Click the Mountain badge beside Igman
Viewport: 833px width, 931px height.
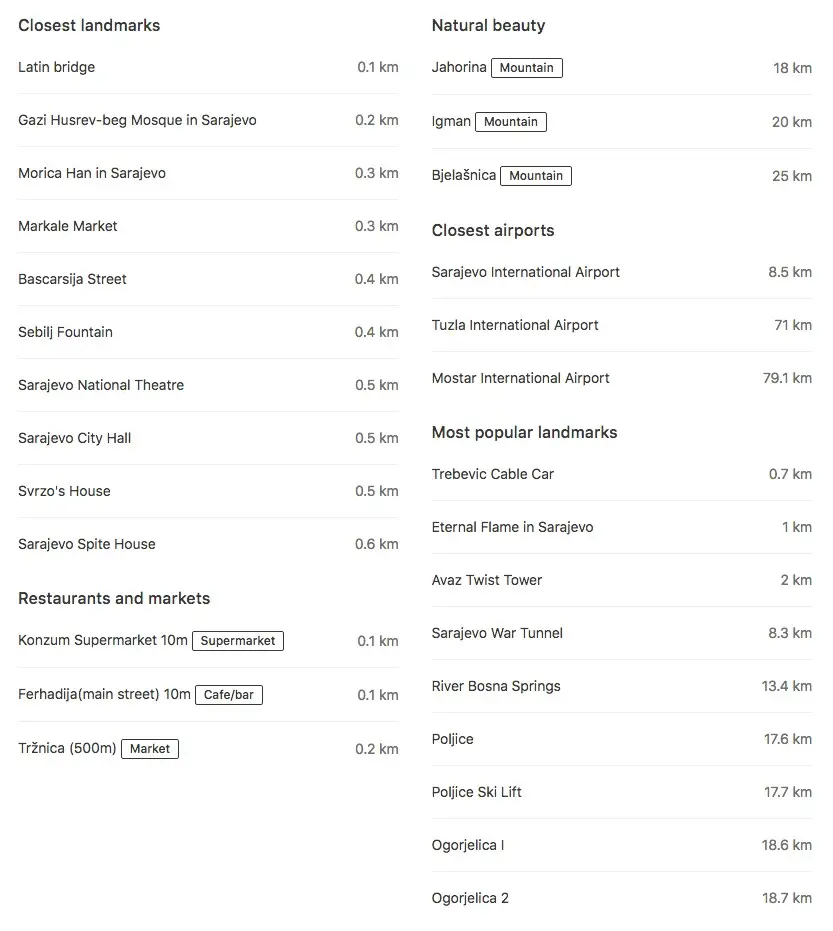click(511, 122)
